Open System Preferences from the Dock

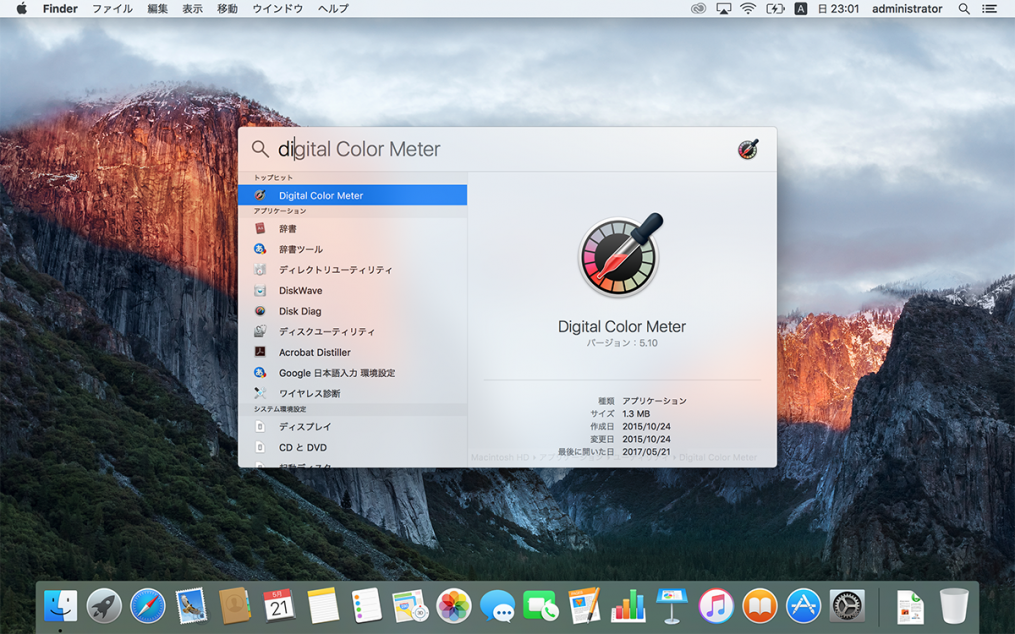(x=847, y=606)
